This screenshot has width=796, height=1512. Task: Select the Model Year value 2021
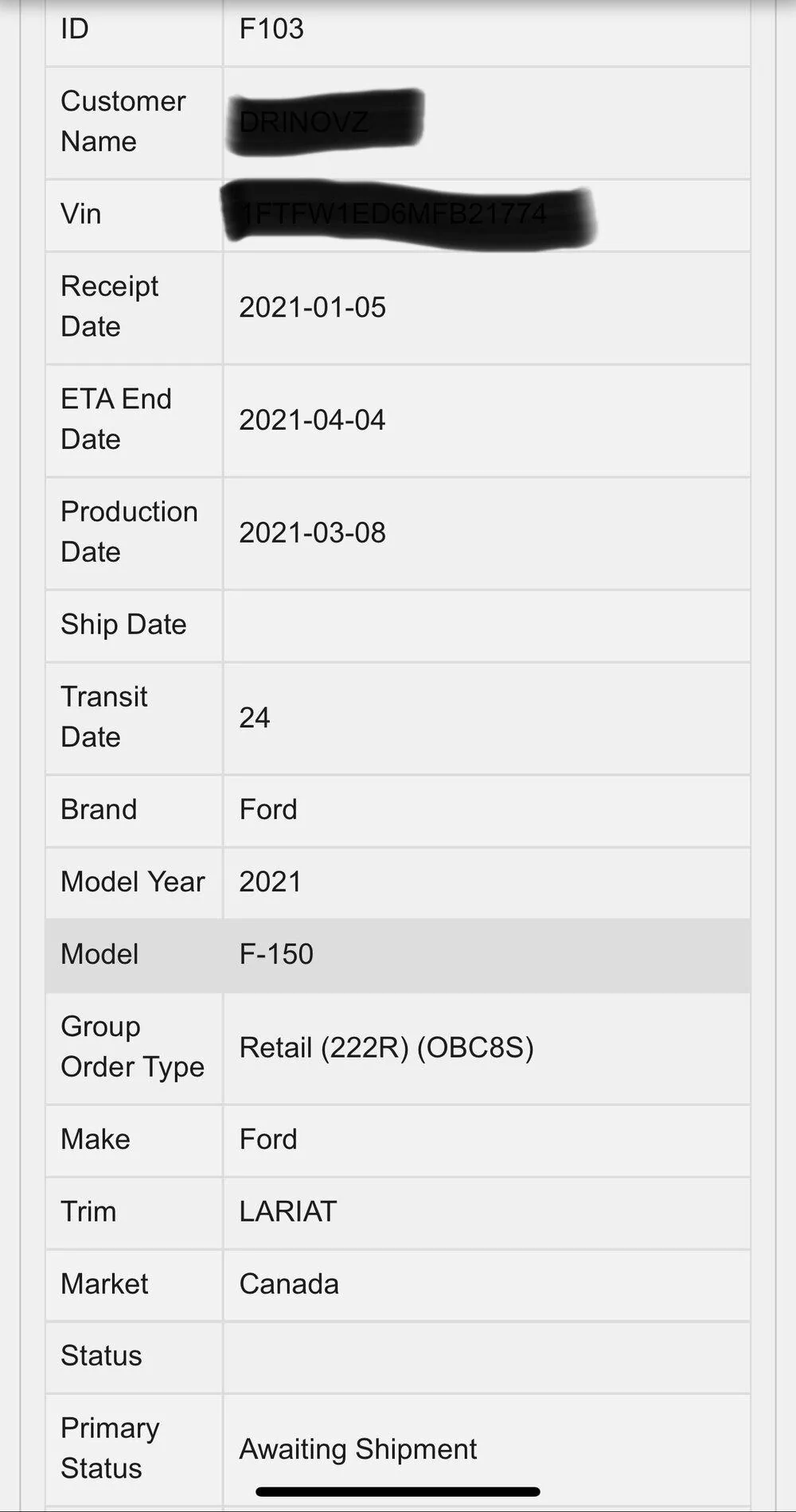pyautogui.click(x=271, y=882)
